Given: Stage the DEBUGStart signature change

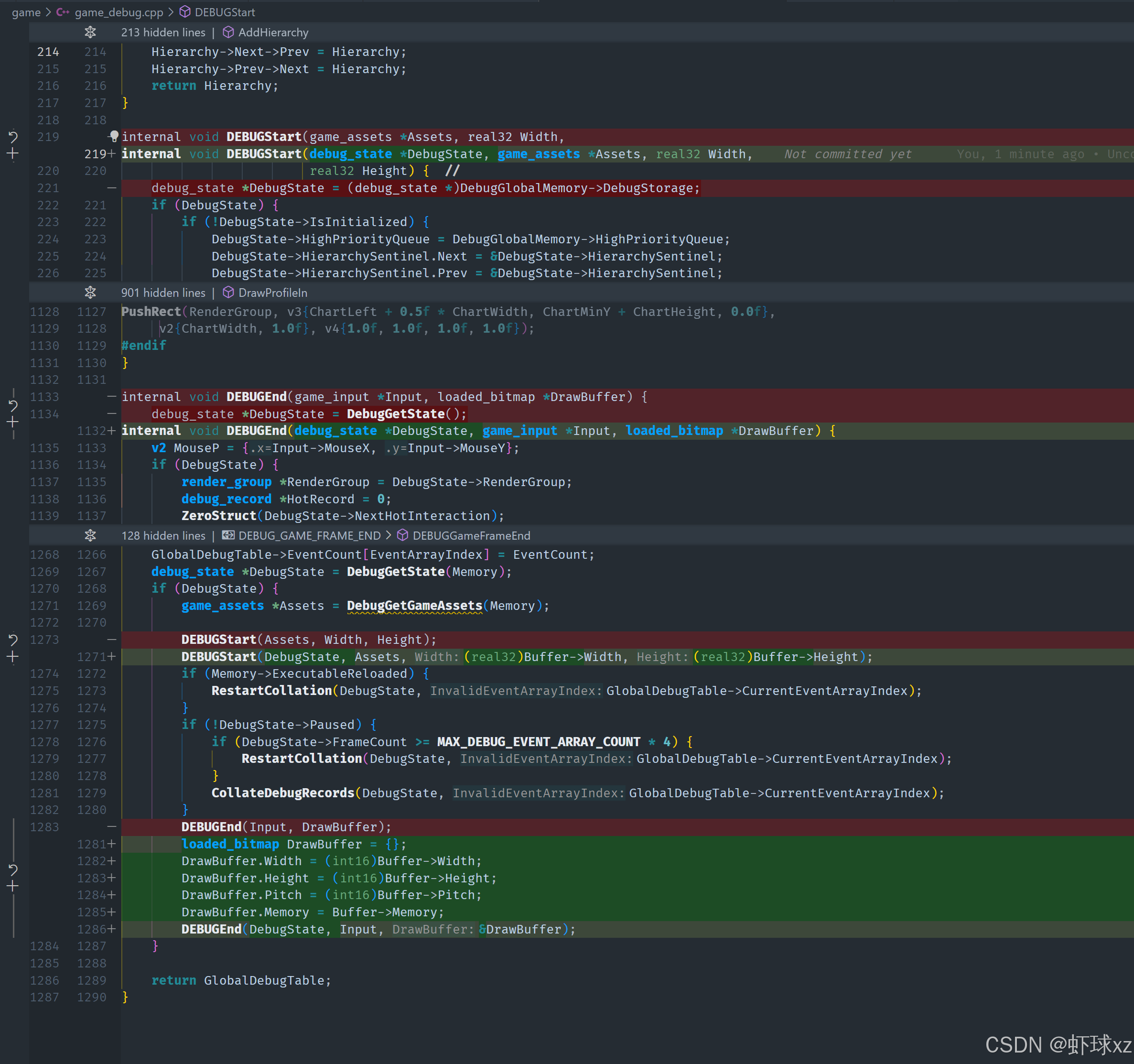Looking at the screenshot, I should point(13,153).
